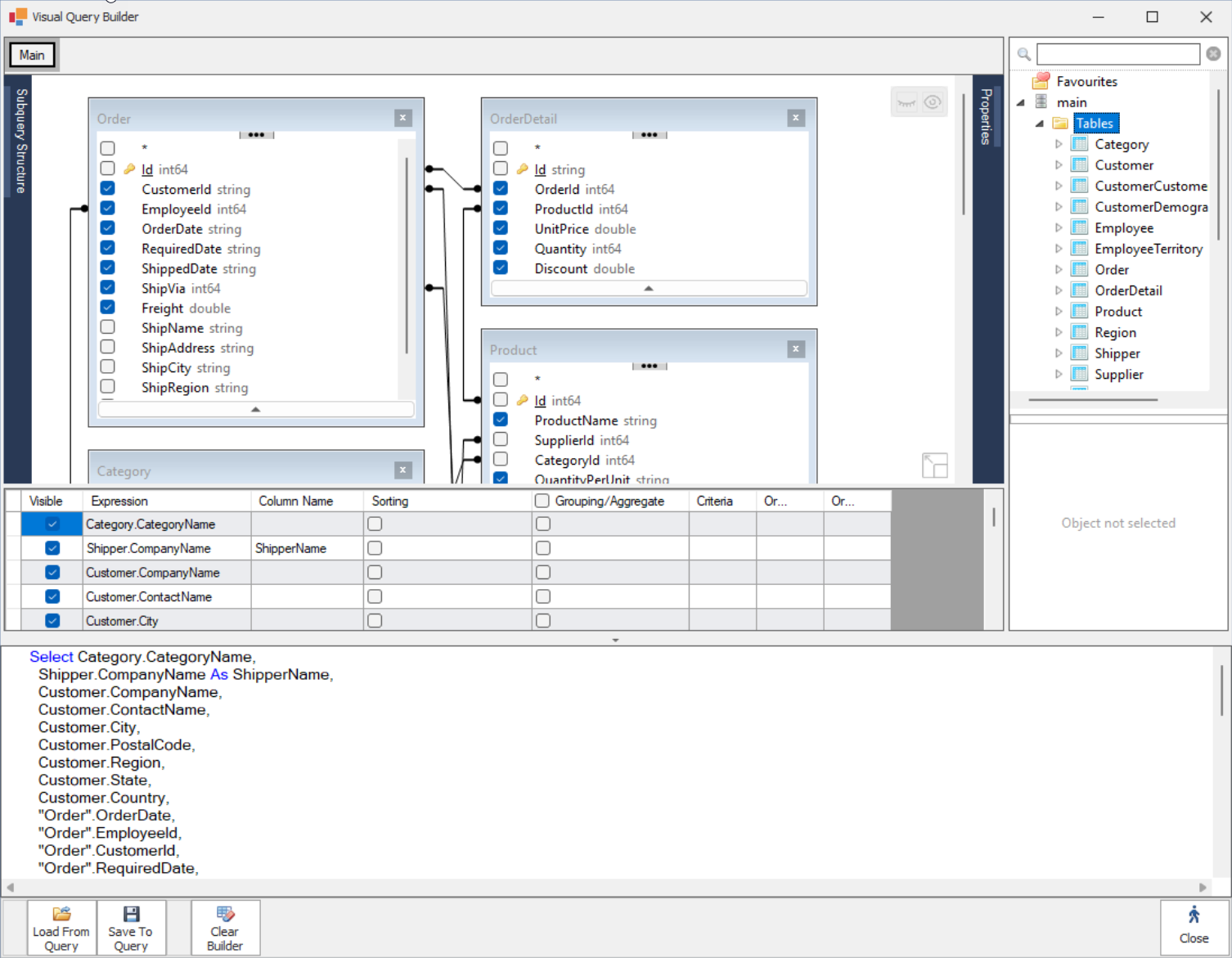Click the zoom-to-fit icon in the canvas

click(x=935, y=465)
